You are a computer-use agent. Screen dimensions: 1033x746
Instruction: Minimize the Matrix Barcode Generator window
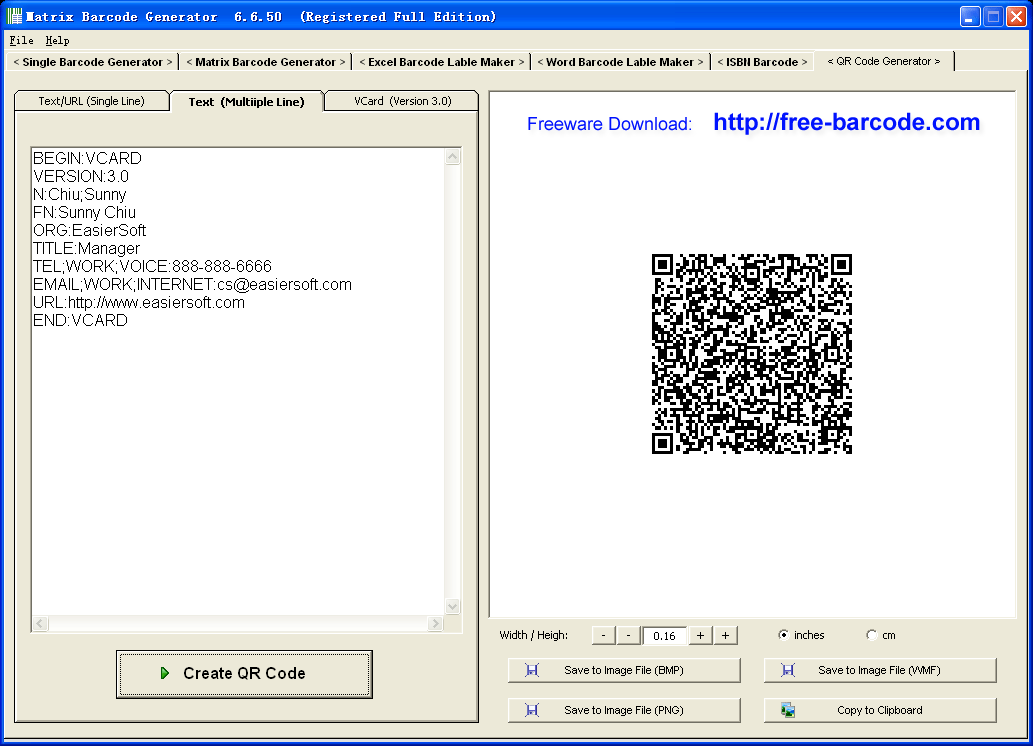(970, 16)
